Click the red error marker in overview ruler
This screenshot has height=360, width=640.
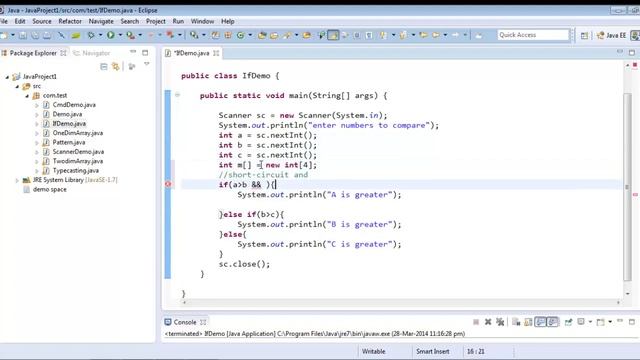[635, 195]
